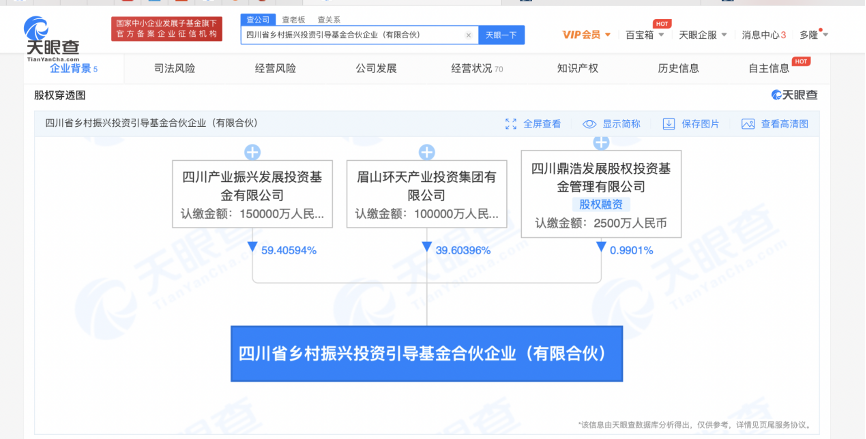866x439 pixels.
Task: Click the red 国家中小企业发展子基金旗下 banner
Action: (166, 29)
